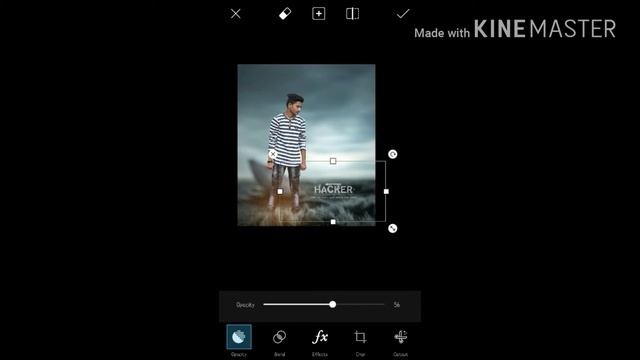Click the right-middle resize handle
The height and width of the screenshot is (360, 640).
tap(386, 191)
